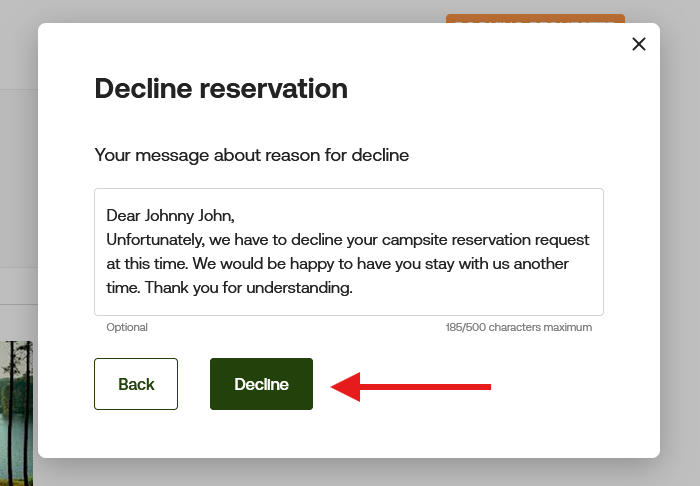700x486 pixels.
Task: Click the word 'Unfortunately' in the message
Action: (x=154, y=240)
